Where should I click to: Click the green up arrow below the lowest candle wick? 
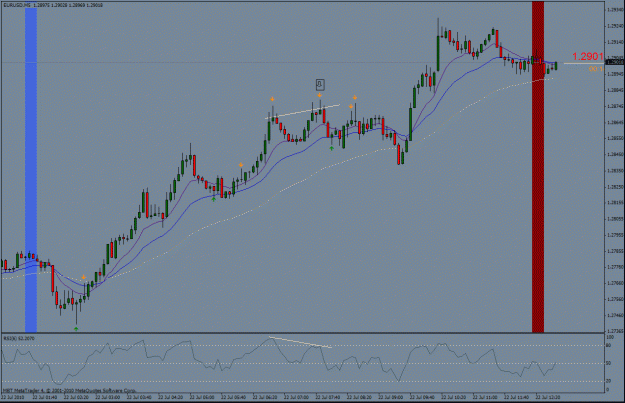click(x=76, y=329)
